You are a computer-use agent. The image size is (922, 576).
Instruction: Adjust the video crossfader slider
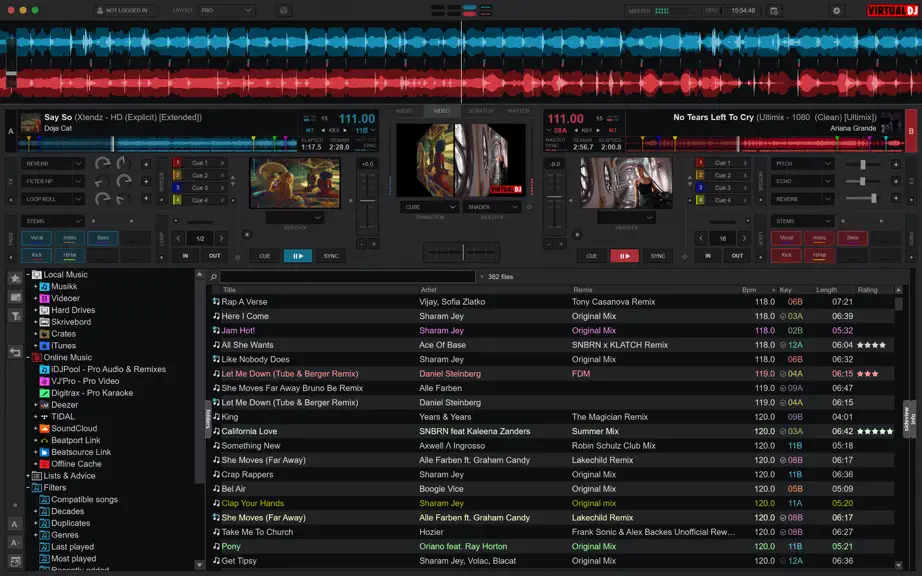coord(462,252)
